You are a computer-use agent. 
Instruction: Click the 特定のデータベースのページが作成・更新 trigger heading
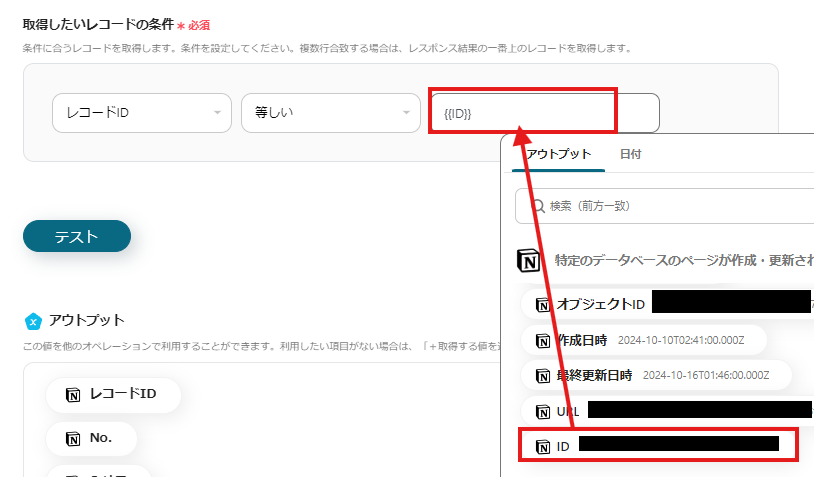click(684, 261)
